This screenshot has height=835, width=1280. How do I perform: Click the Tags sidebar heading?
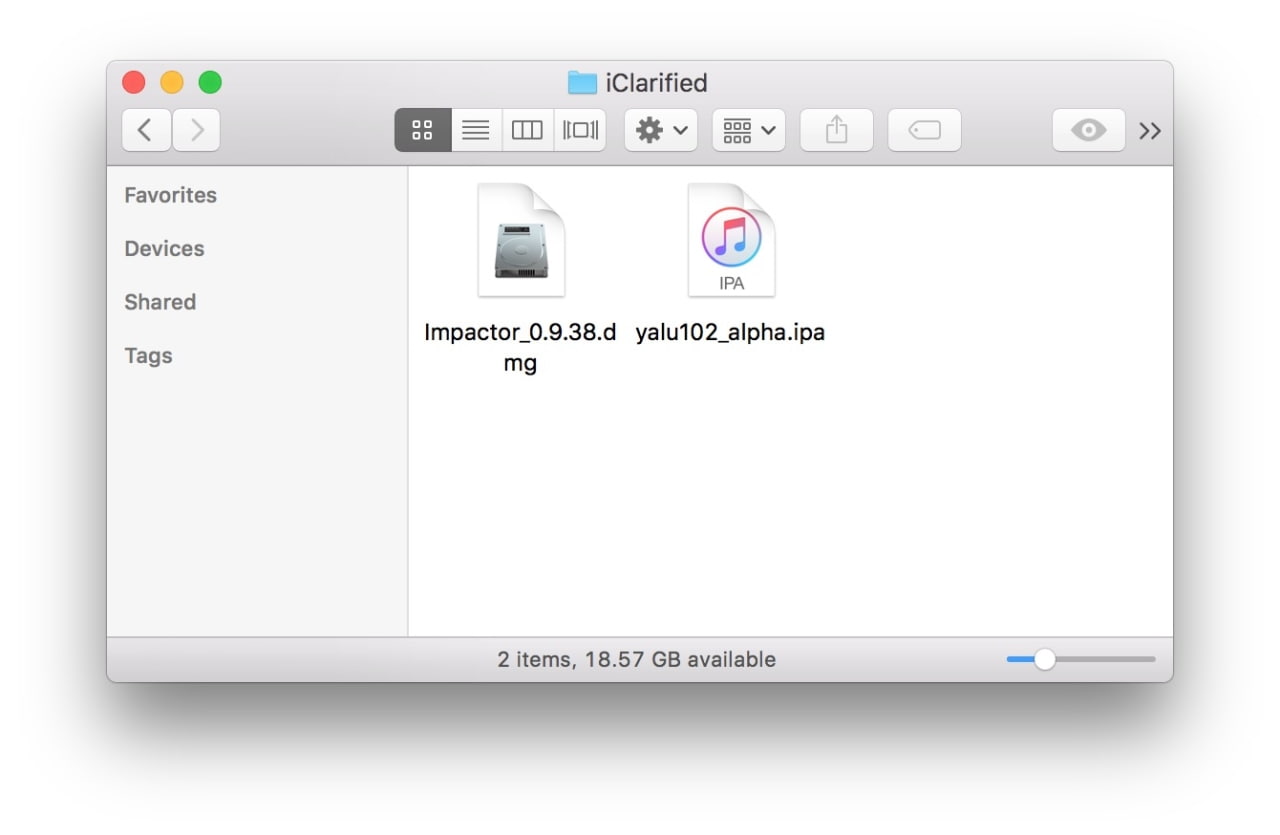pyautogui.click(x=148, y=356)
